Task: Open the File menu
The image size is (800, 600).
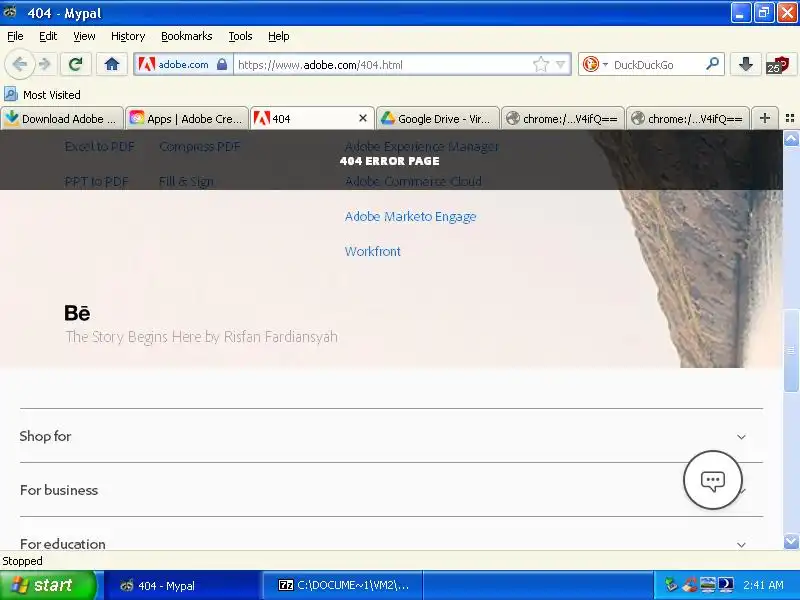Action: point(15,36)
